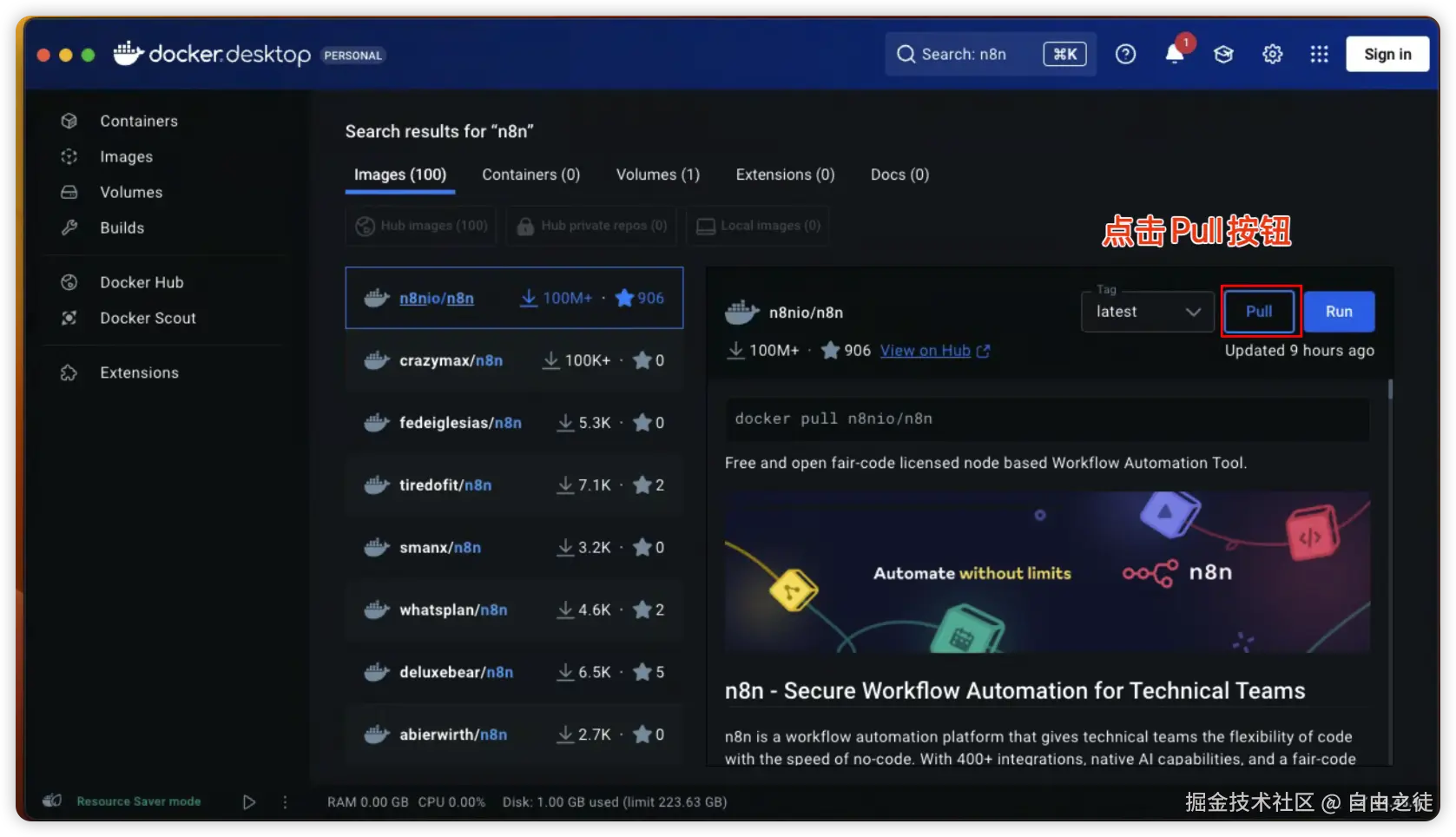This screenshot has height=837, width=1456.
Task: Open the n8nio/n8n link in results
Action: [x=437, y=298]
